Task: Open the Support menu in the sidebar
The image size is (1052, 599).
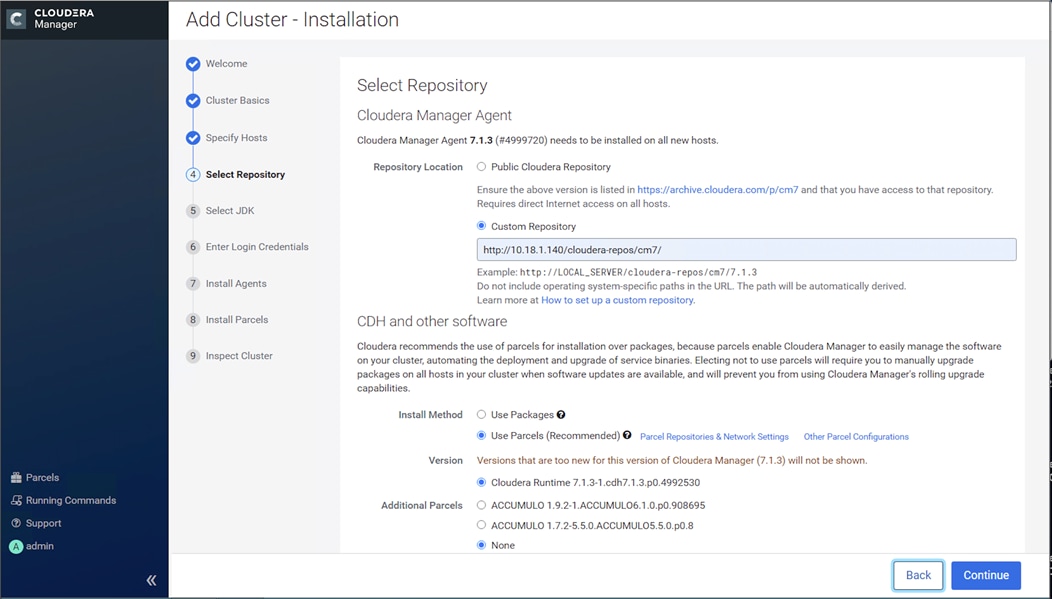Action: pyautogui.click(x=36, y=523)
